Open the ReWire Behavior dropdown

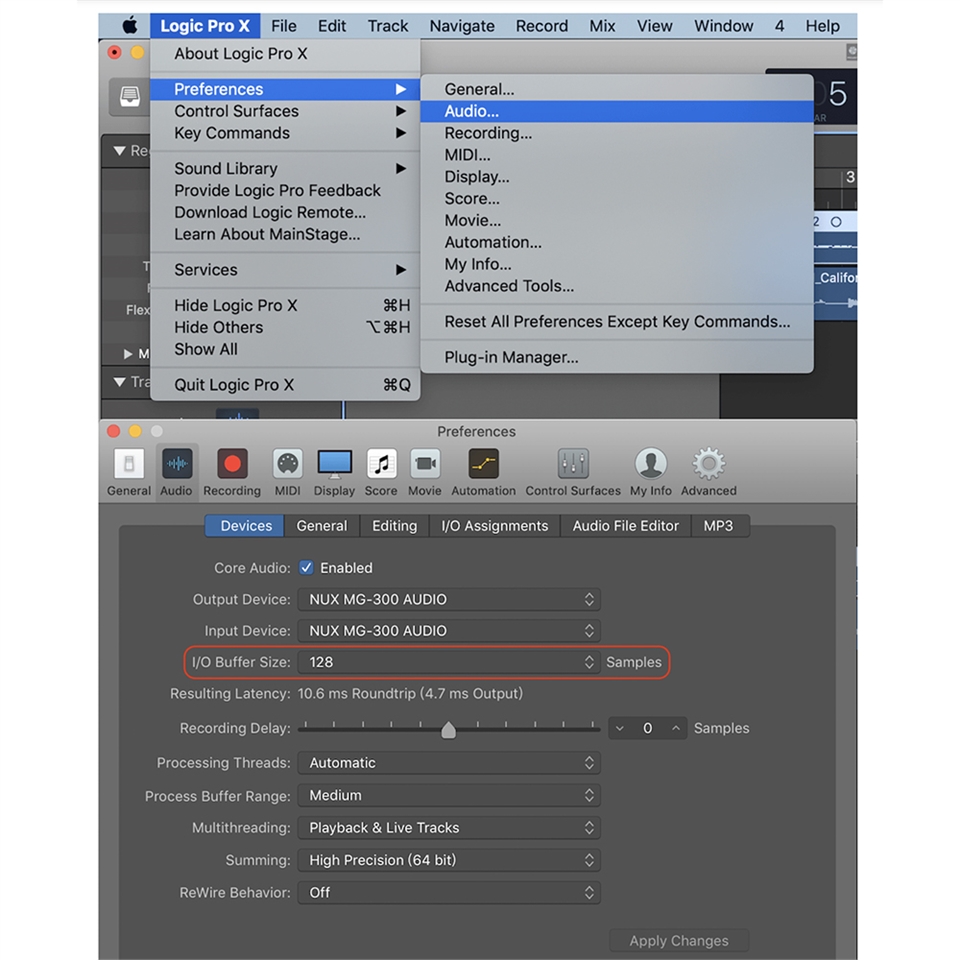pos(449,893)
